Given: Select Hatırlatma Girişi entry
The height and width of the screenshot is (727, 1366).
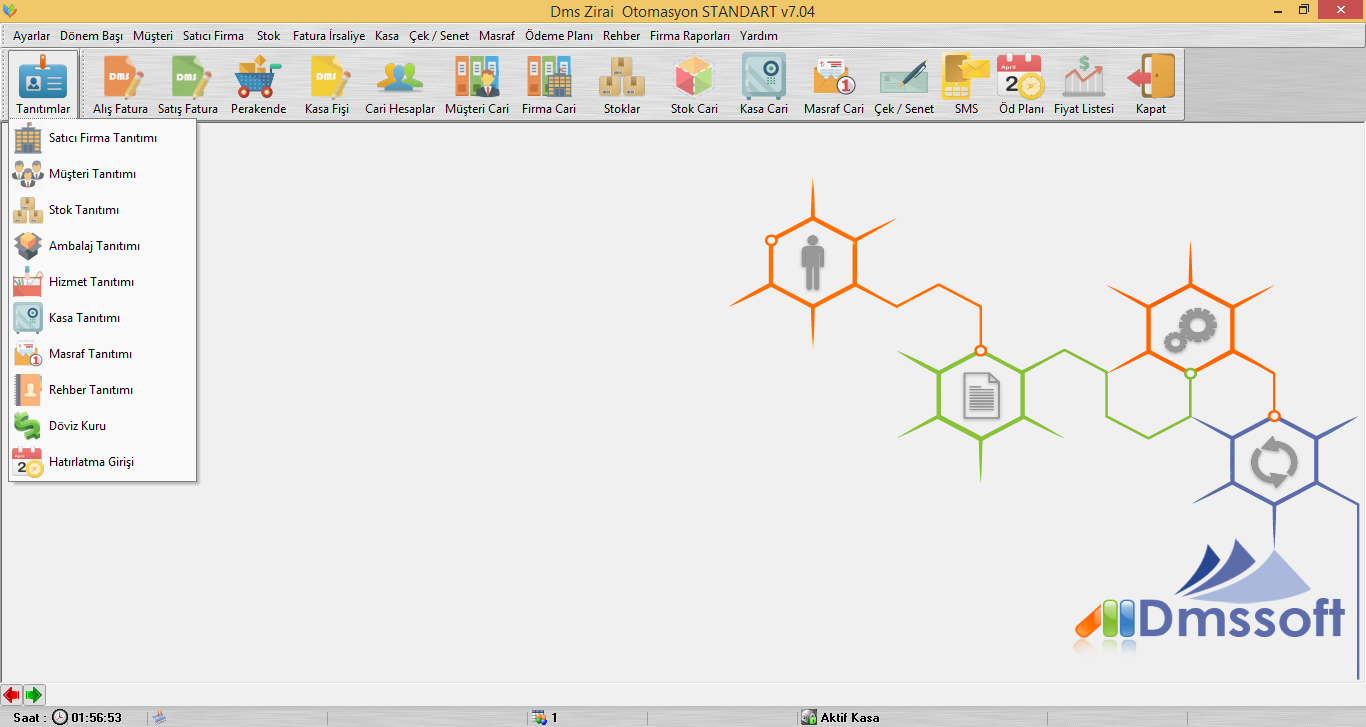Looking at the screenshot, I should [x=91, y=462].
